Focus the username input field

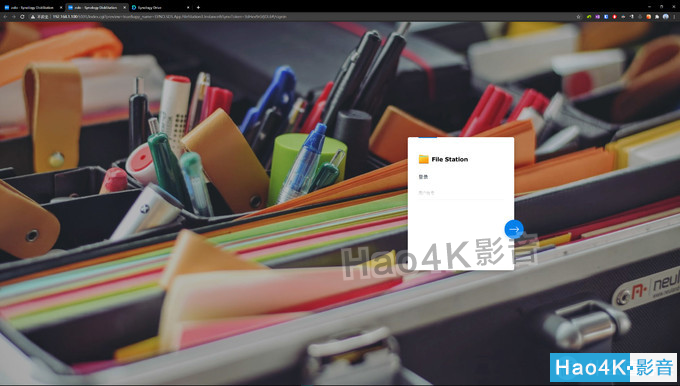coord(461,193)
